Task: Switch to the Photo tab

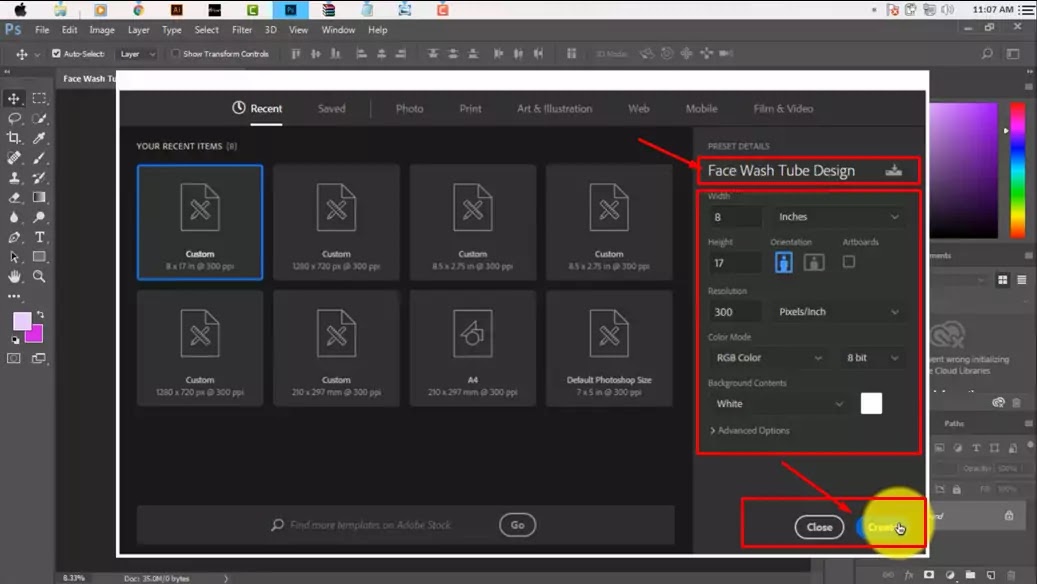Action: [x=409, y=108]
